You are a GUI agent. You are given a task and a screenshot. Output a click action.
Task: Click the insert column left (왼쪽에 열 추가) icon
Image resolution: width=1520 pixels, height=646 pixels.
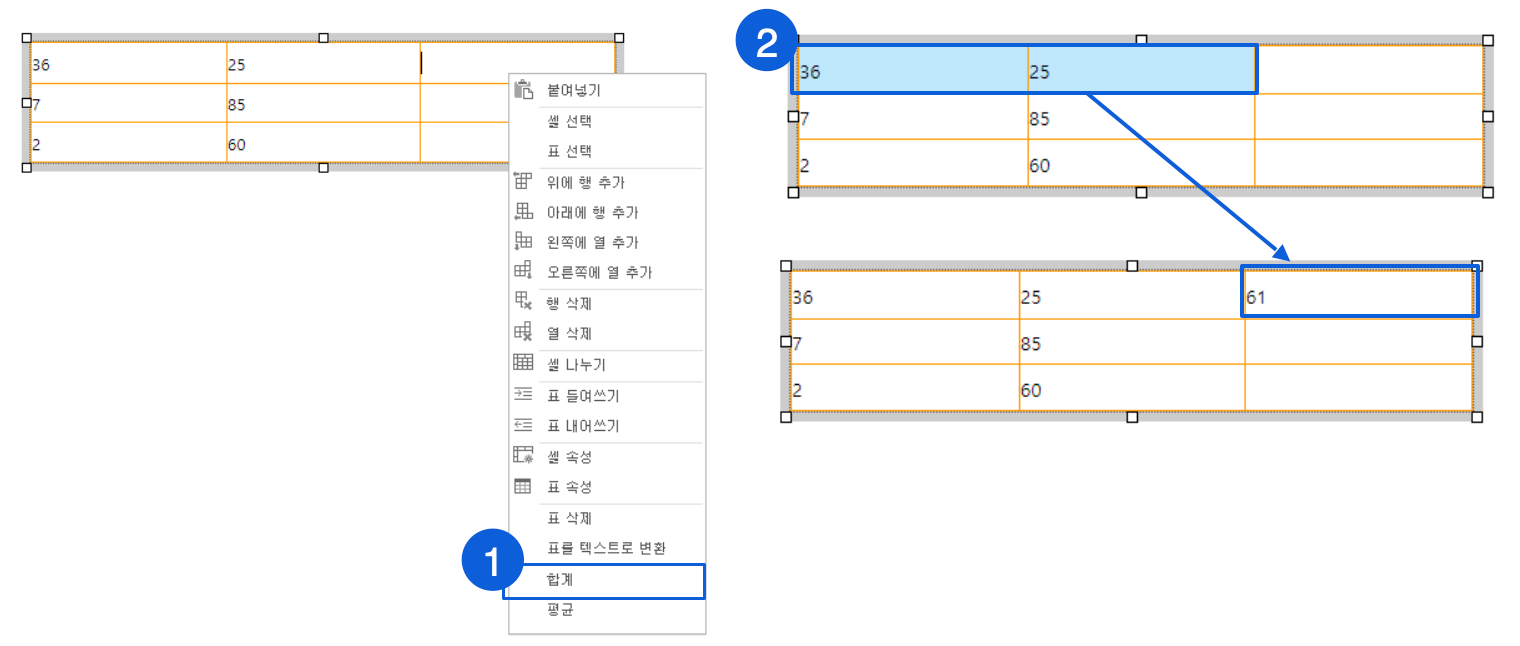coord(523,241)
